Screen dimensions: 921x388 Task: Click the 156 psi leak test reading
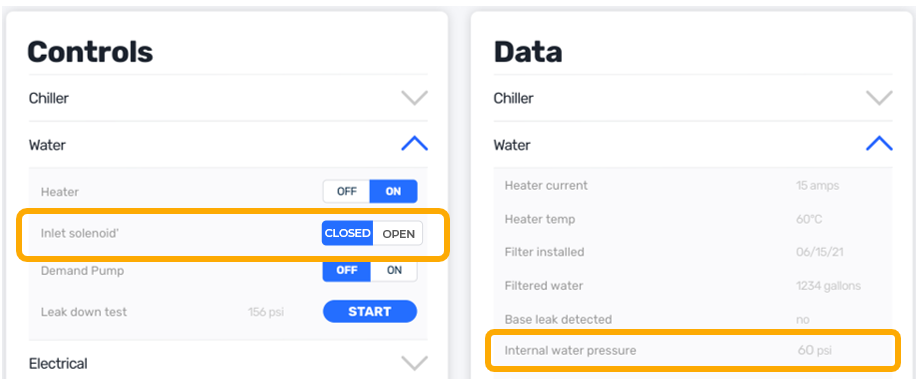[x=266, y=312]
